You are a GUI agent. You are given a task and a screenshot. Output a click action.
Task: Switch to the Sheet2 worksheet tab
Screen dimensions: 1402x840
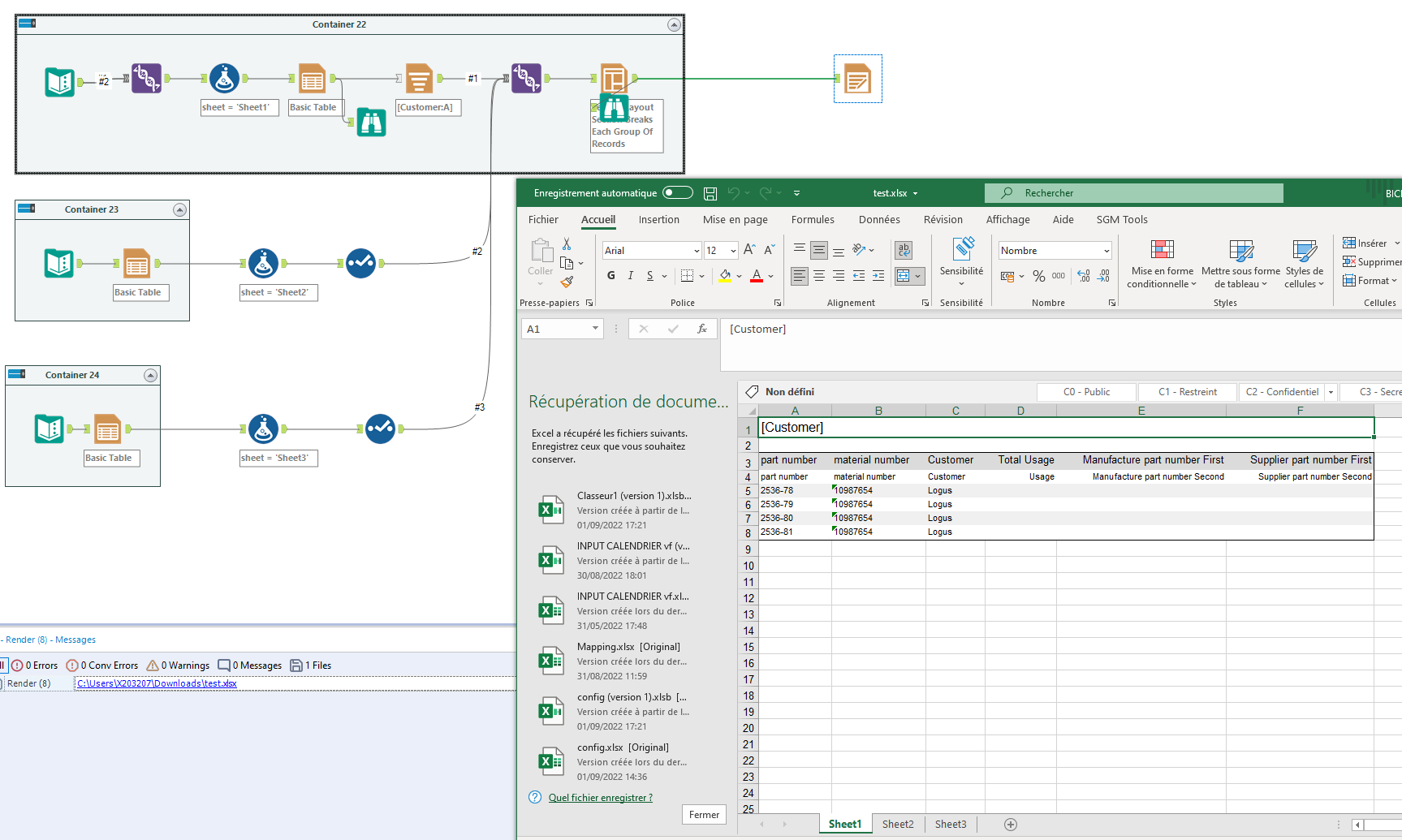click(x=898, y=825)
